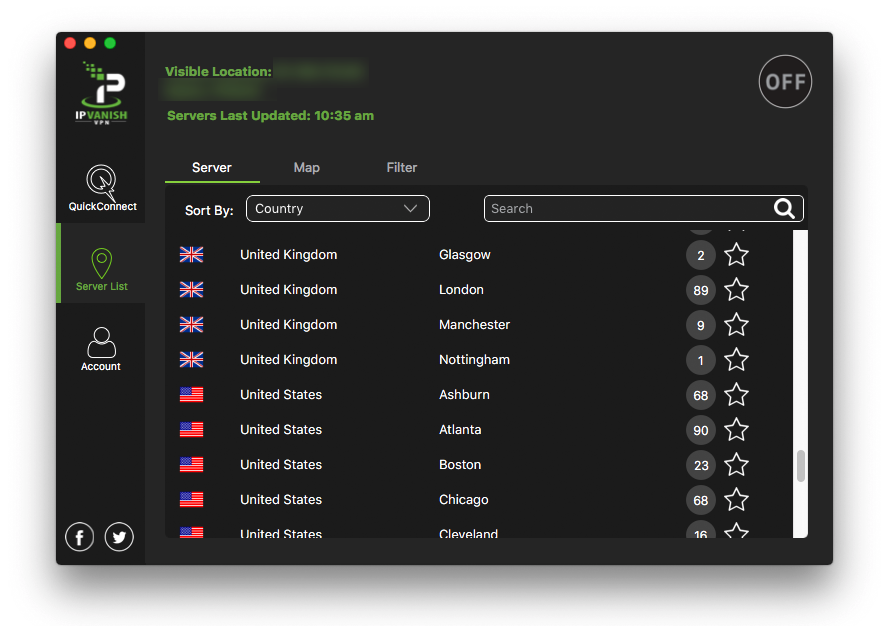Minimize the IPVanish window
This screenshot has width=889, height=626.
coord(90,43)
